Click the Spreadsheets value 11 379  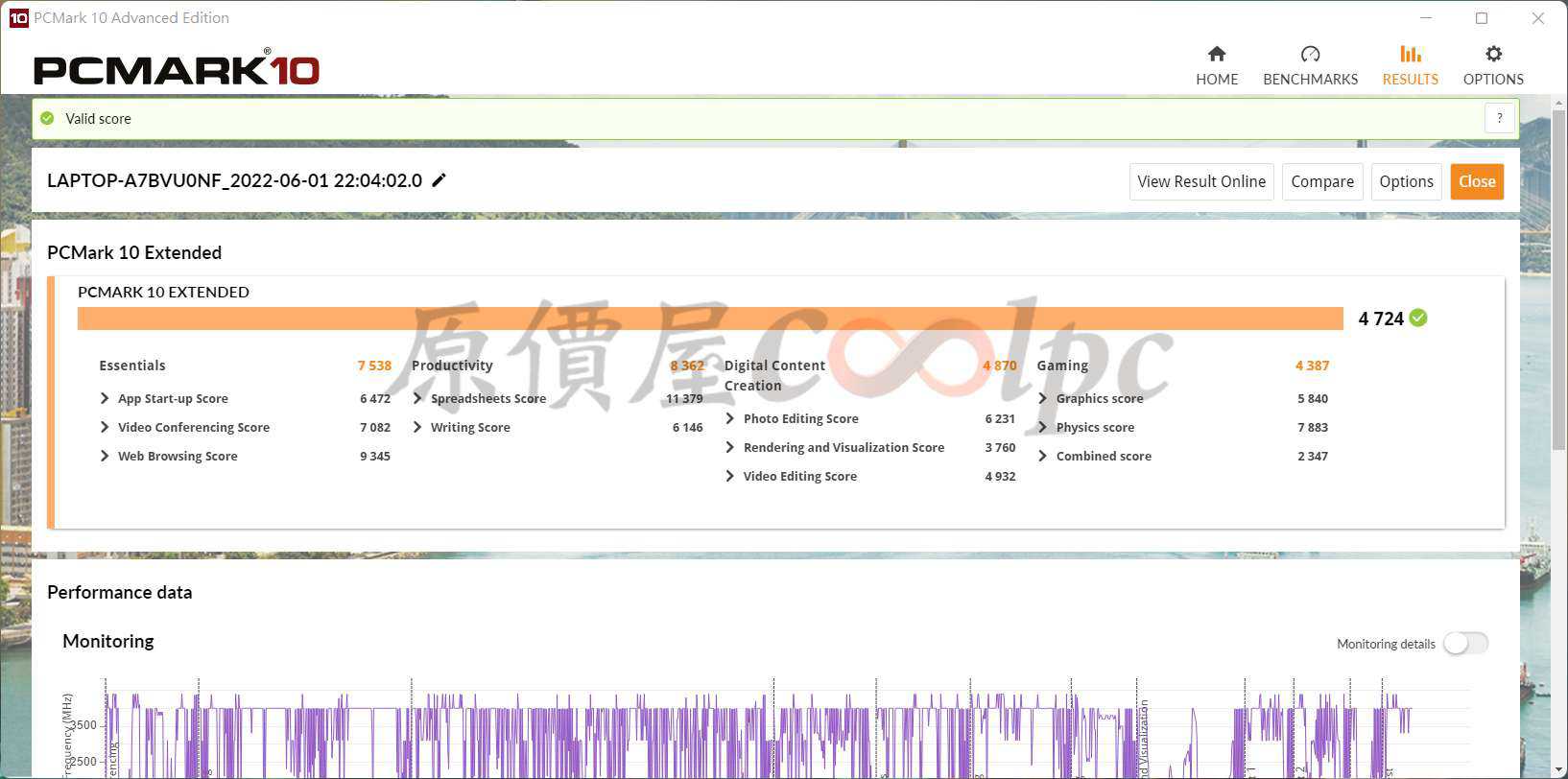(684, 398)
